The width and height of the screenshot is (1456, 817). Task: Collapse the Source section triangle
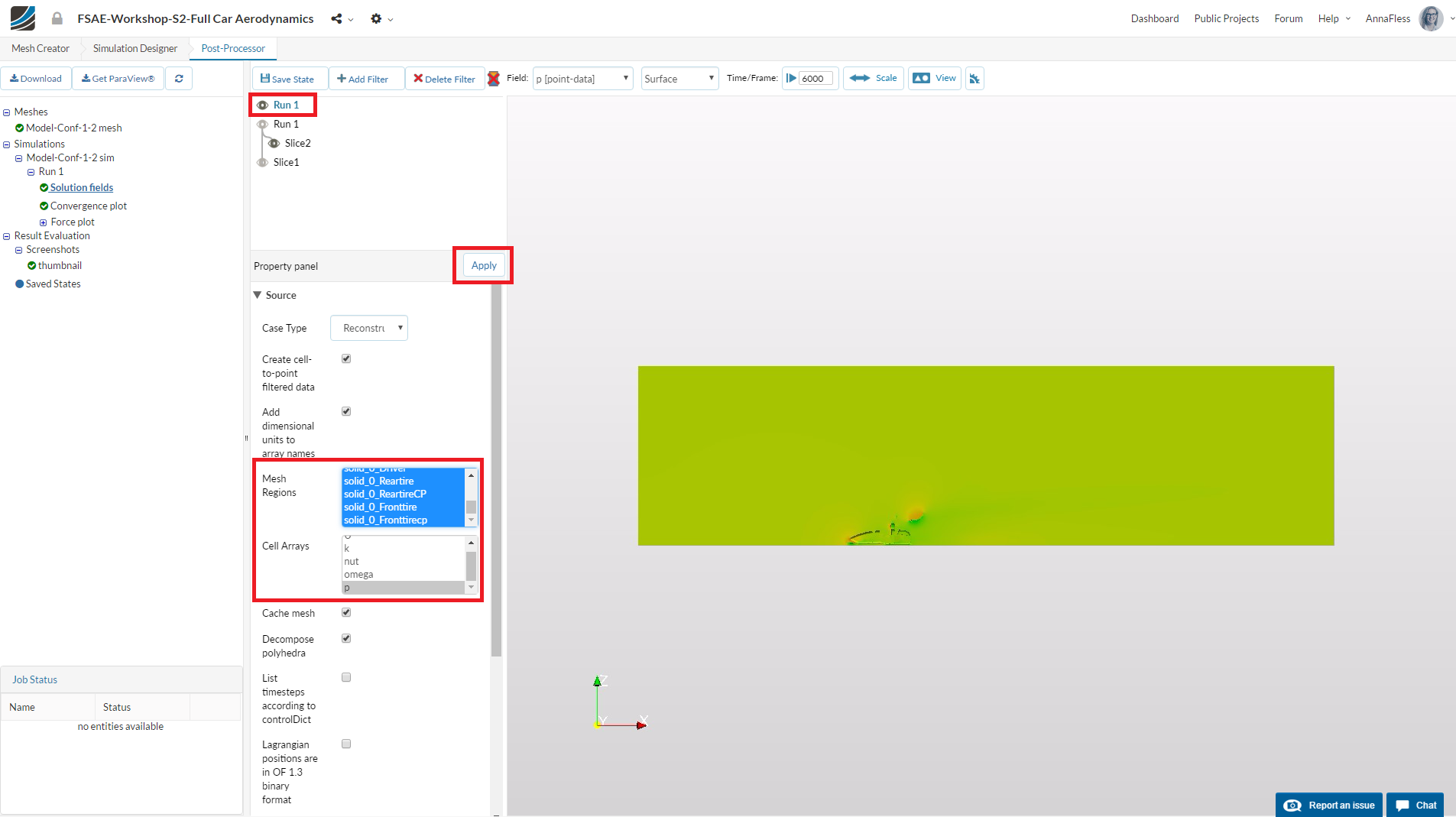(x=258, y=295)
